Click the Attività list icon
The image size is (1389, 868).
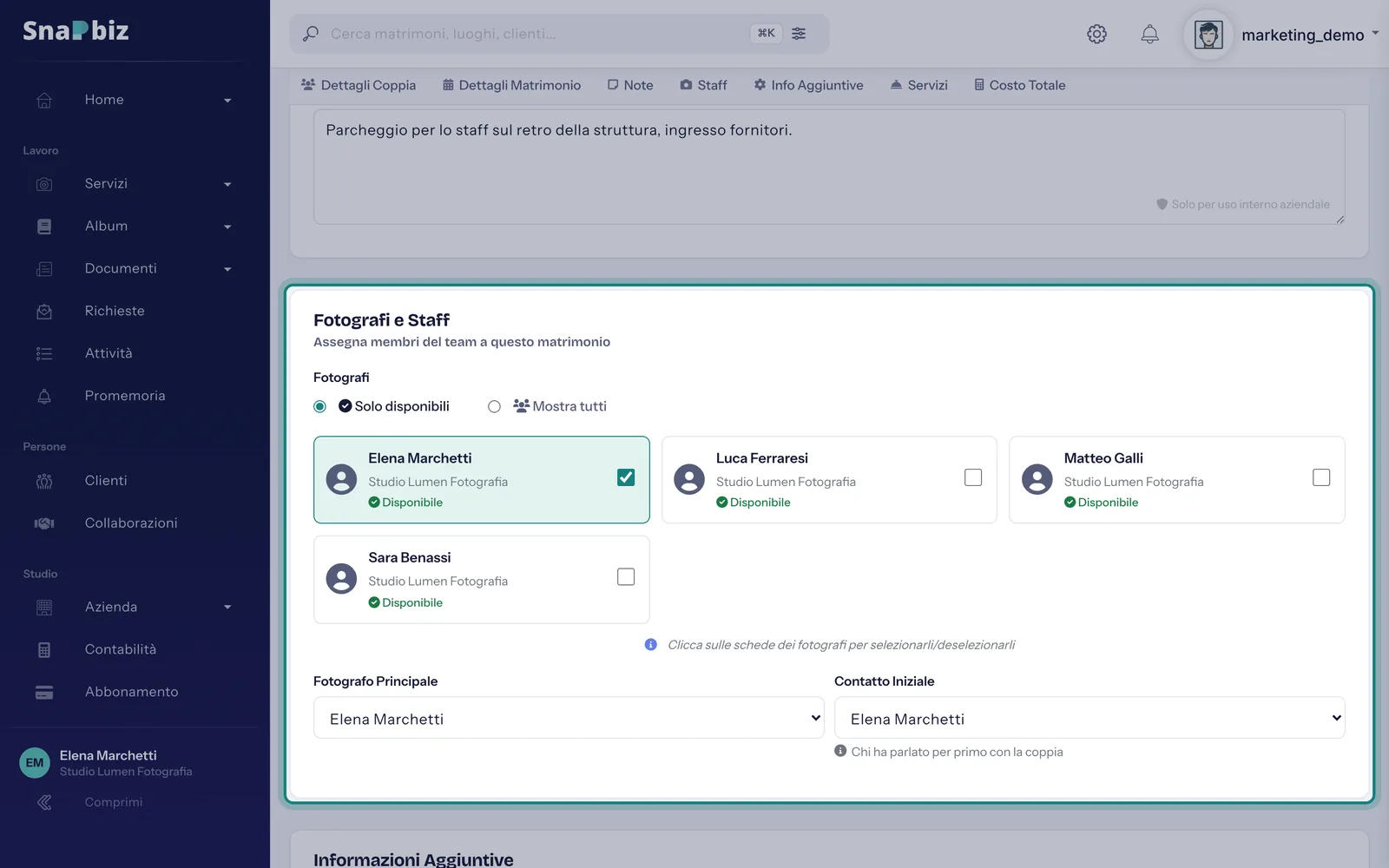(44, 353)
